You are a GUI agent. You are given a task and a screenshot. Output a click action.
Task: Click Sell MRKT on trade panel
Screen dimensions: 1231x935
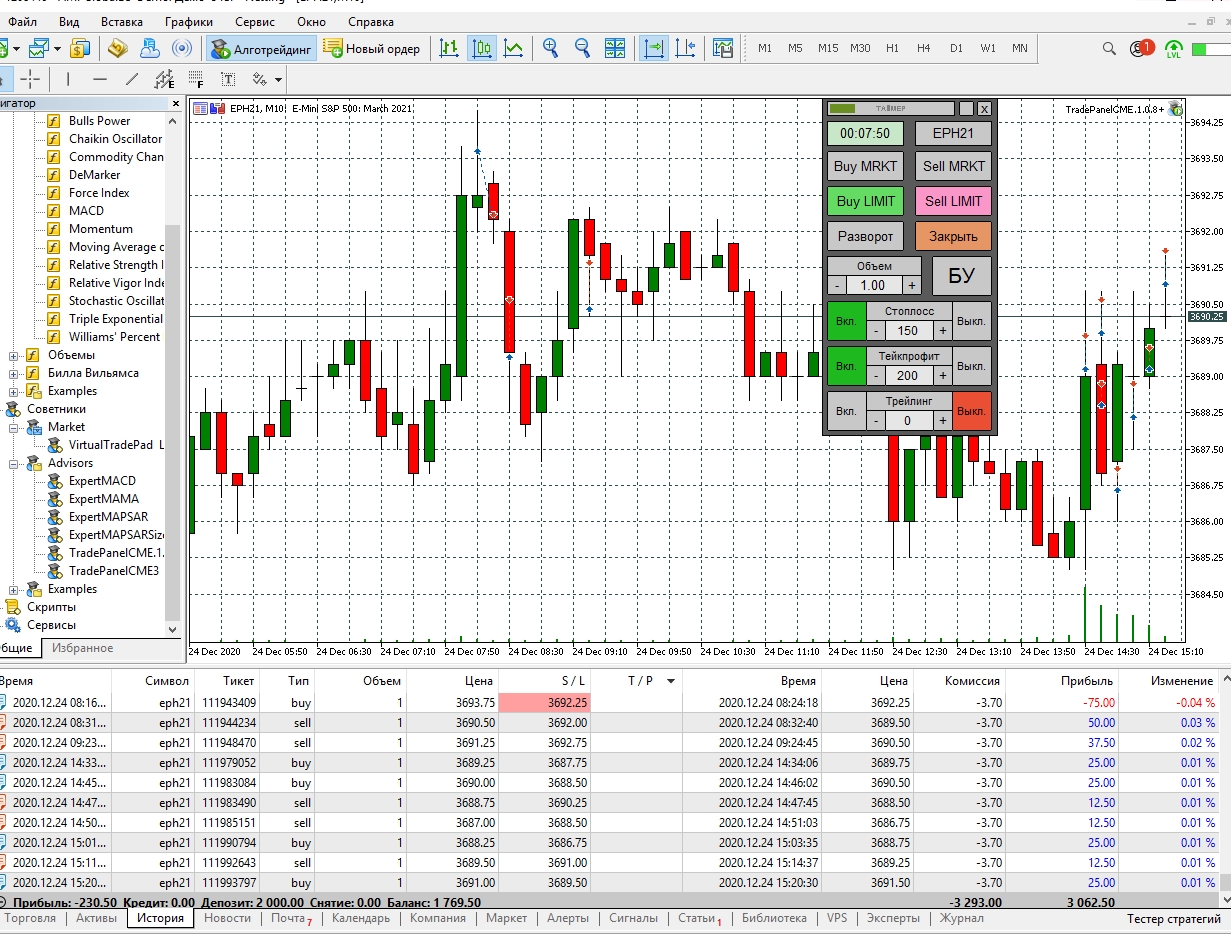tap(953, 166)
